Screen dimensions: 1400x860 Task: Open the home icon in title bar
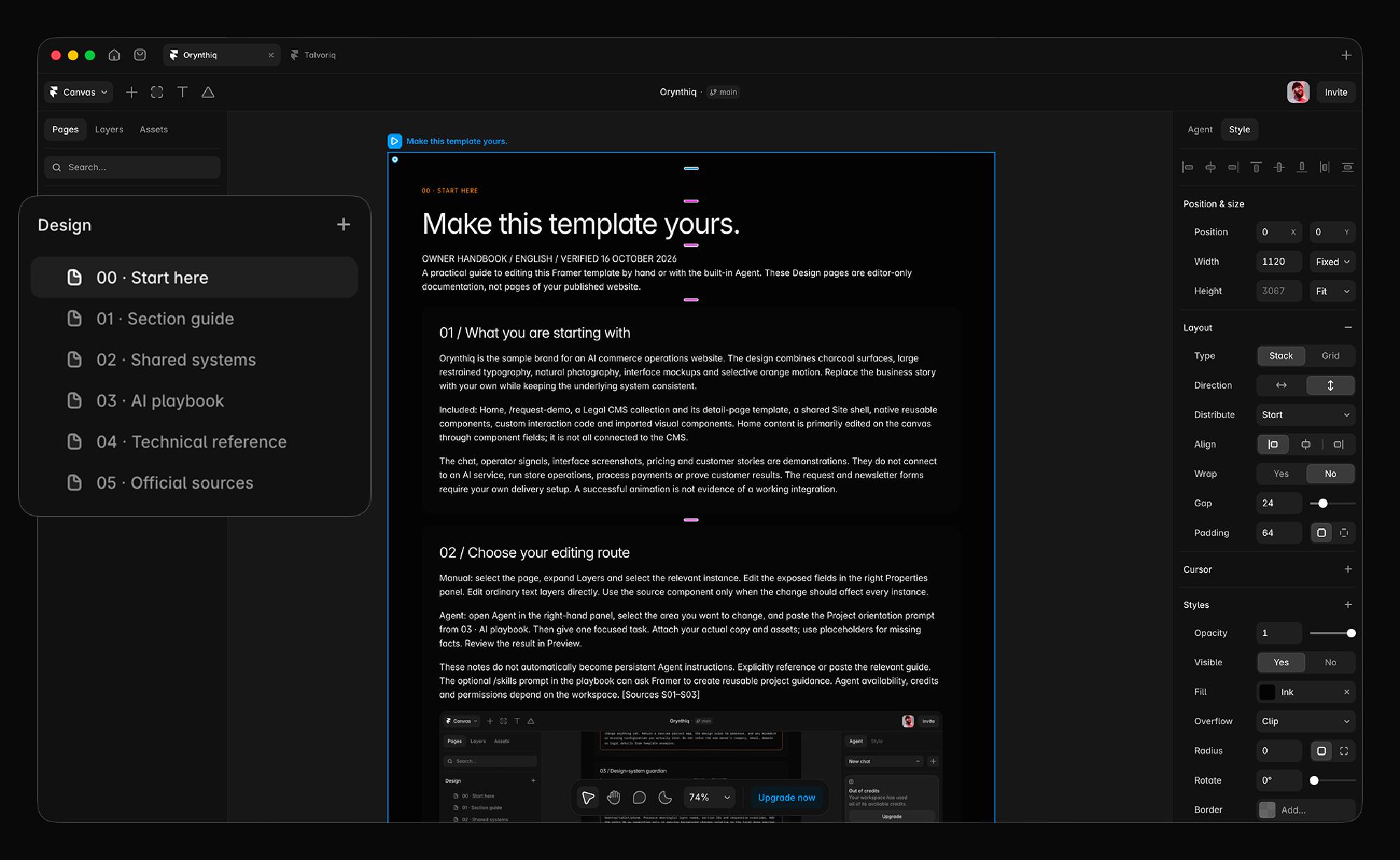(114, 55)
